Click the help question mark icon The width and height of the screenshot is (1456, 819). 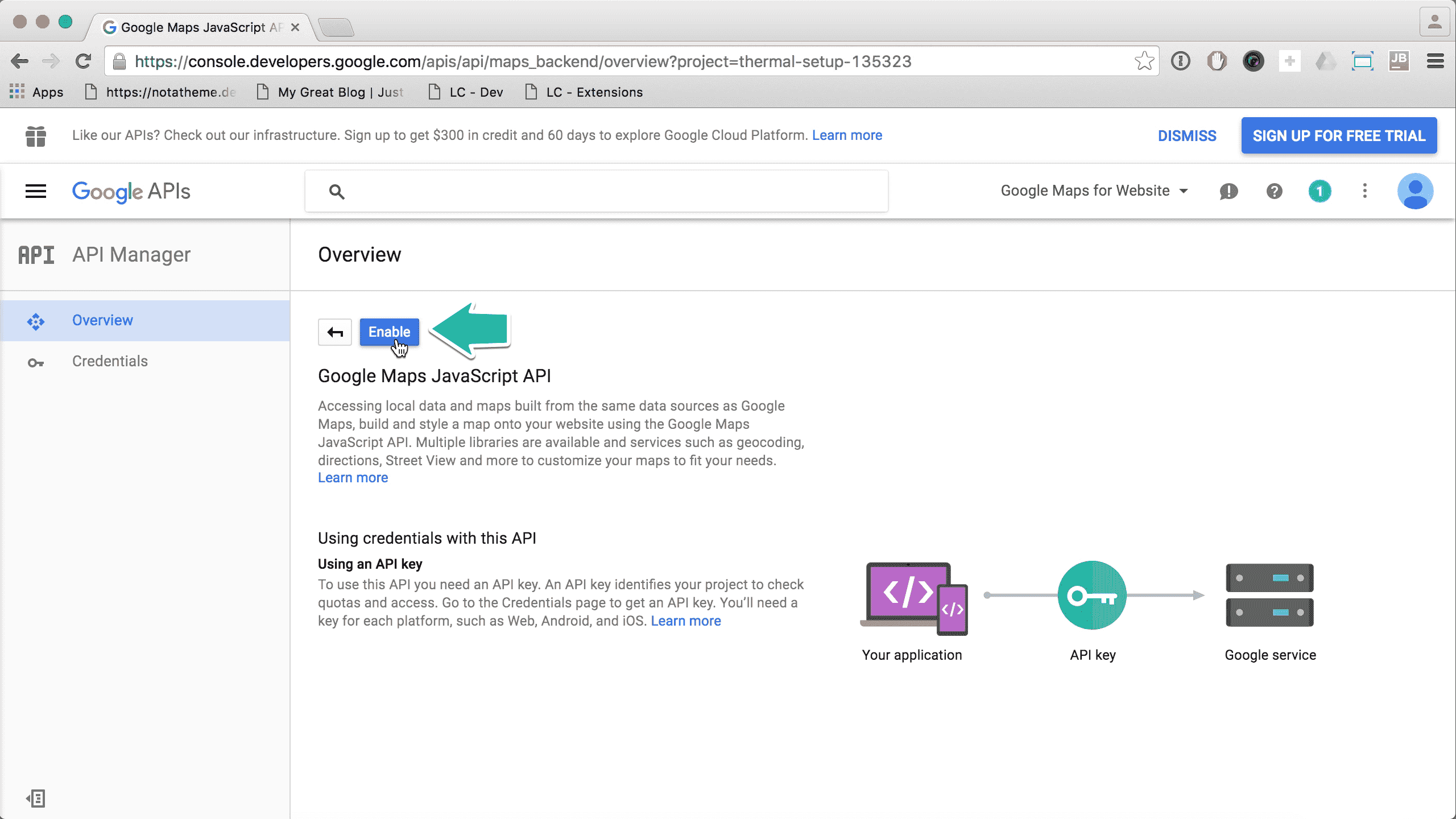1275,191
